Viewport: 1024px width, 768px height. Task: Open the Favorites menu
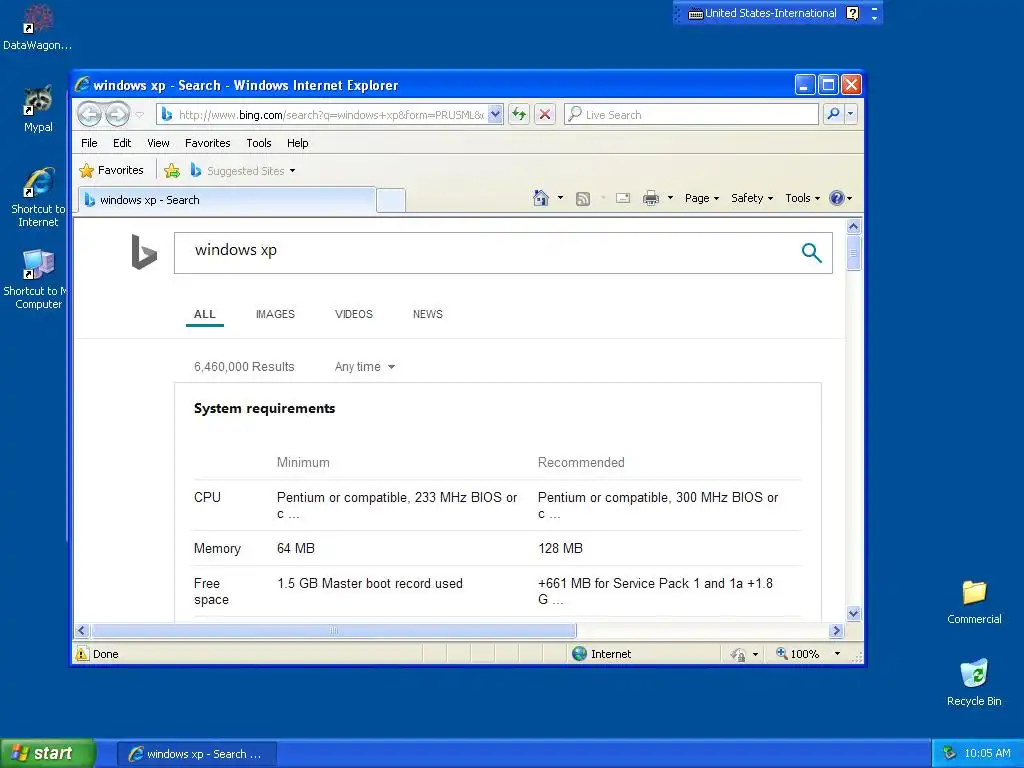click(208, 143)
